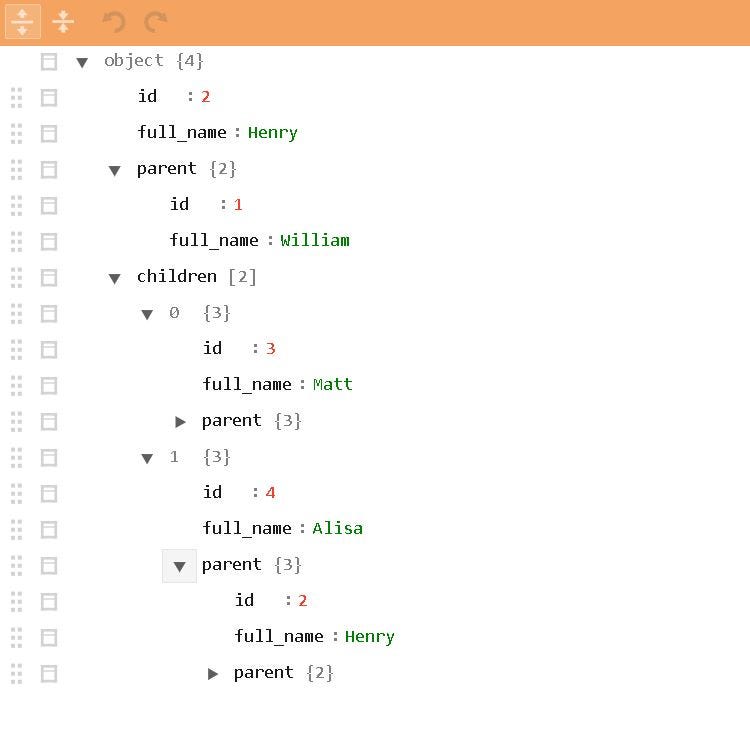Expand the nested parent {2} at bottom

click(212, 674)
